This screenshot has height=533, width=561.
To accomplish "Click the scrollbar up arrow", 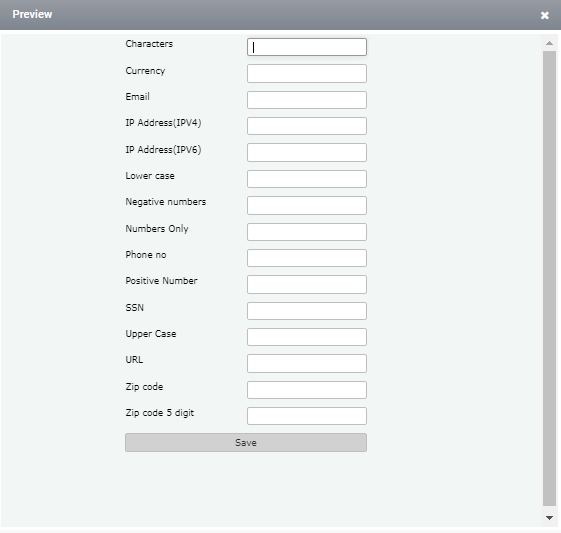I will pyautogui.click(x=549, y=43).
